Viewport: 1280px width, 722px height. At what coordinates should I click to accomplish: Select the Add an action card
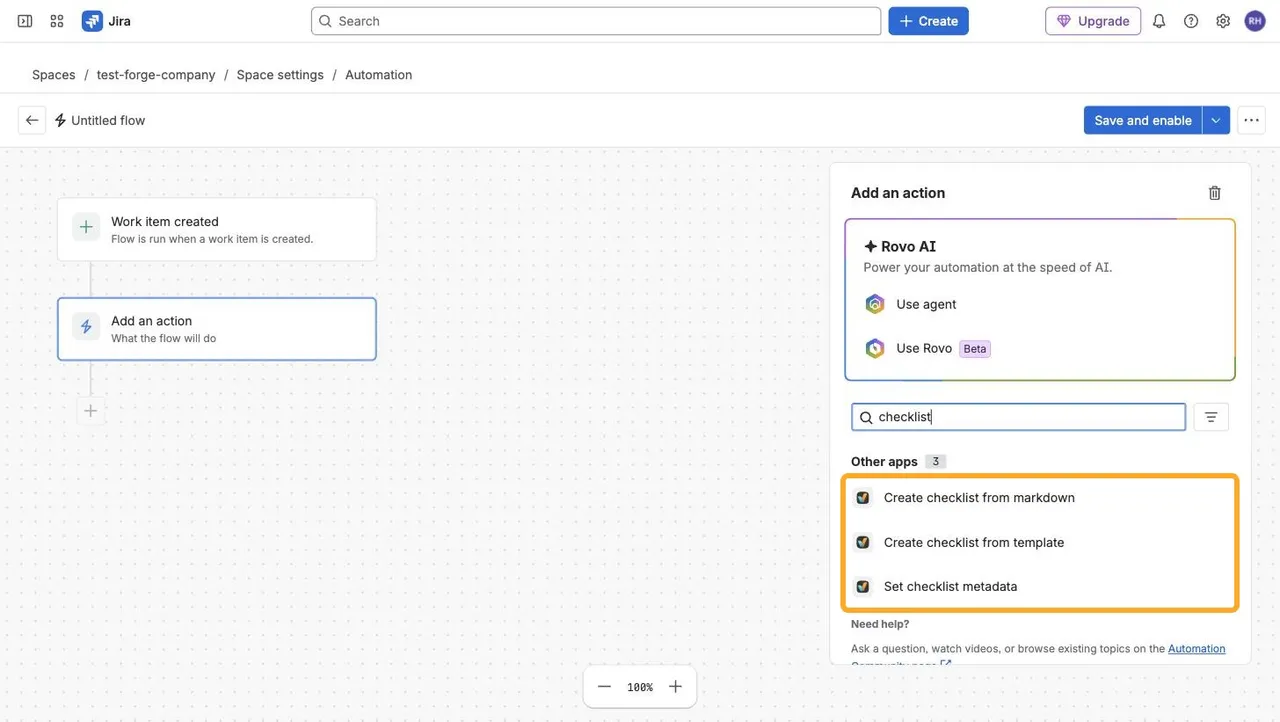pos(217,329)
